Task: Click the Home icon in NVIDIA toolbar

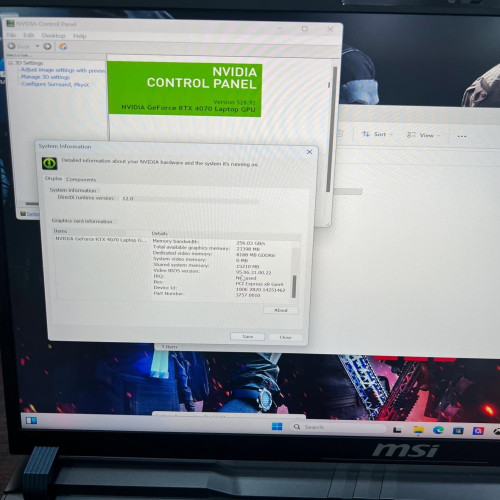Action: 63,46
